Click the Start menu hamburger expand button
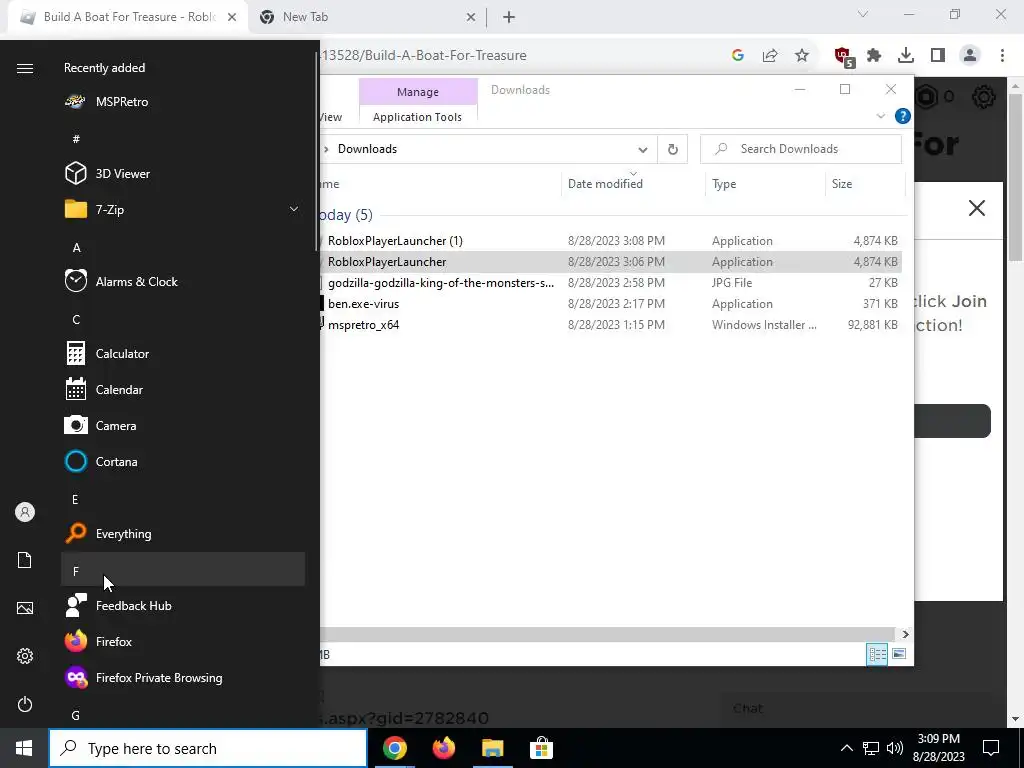Viewport: 1024px width, 768px height. [x=25, y=69]
